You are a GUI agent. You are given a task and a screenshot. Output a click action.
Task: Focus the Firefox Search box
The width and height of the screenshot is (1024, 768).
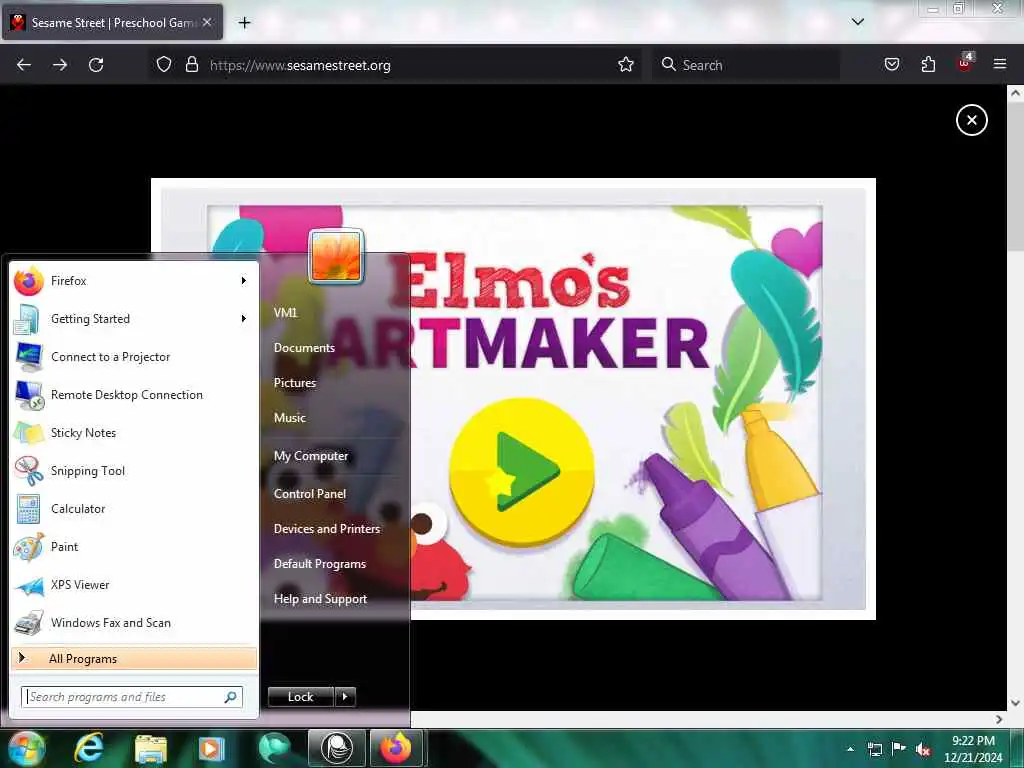click(746, 65)
